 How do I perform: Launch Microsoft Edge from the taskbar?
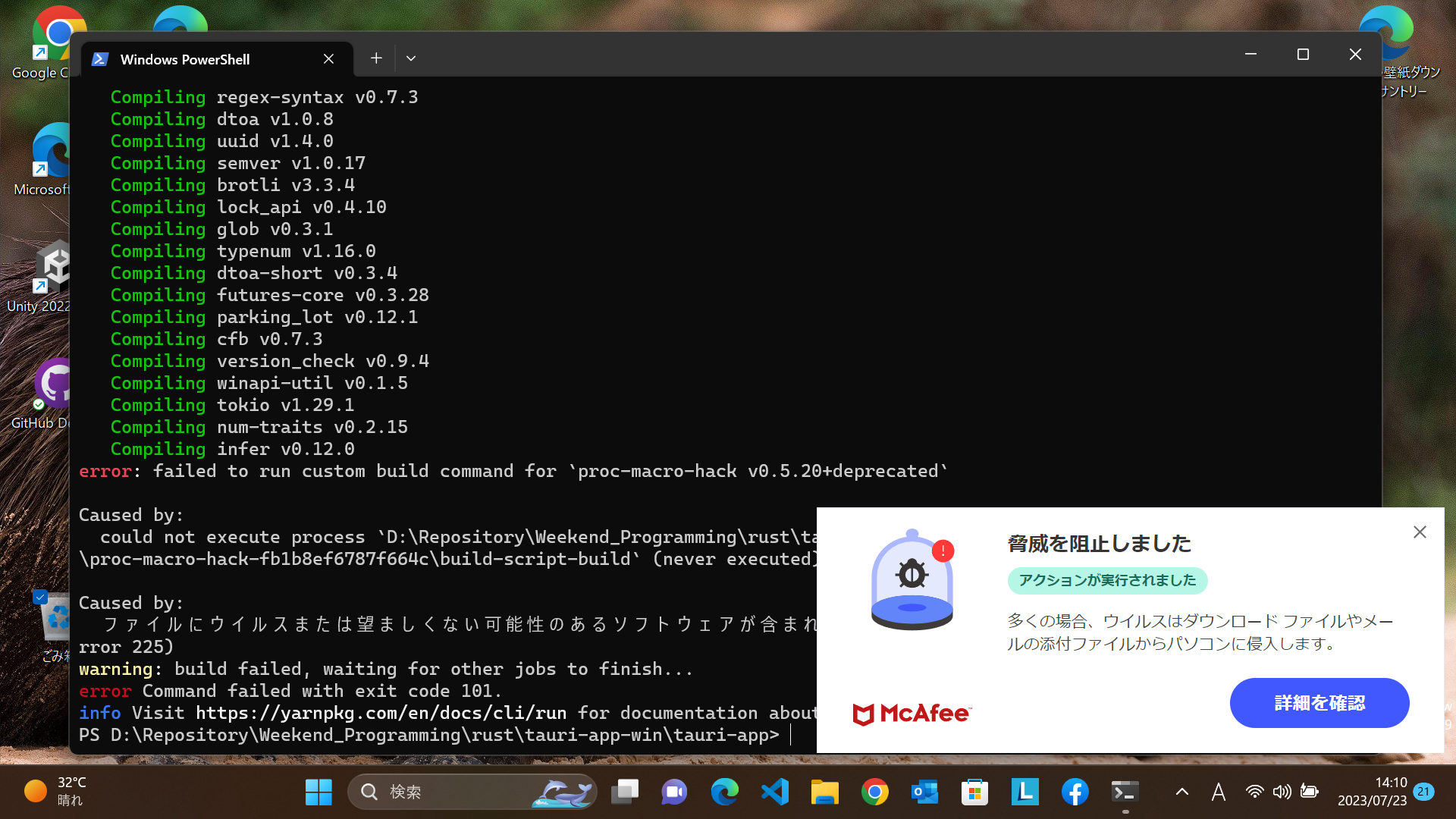click(x=724, y=792)
